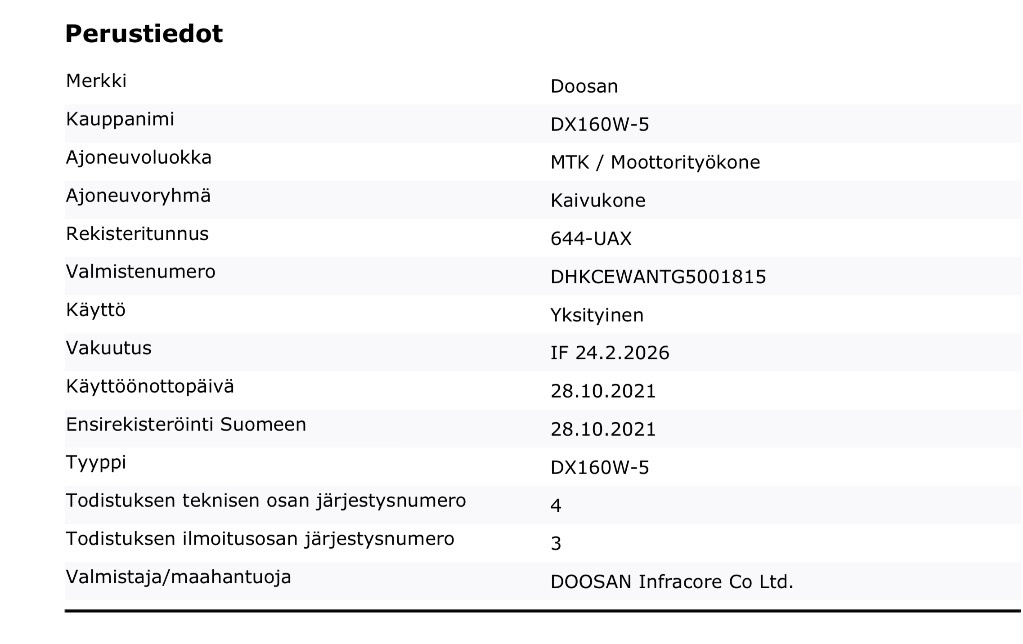
Task: Select the Kaivukone value
Action: tap(598, 201)
